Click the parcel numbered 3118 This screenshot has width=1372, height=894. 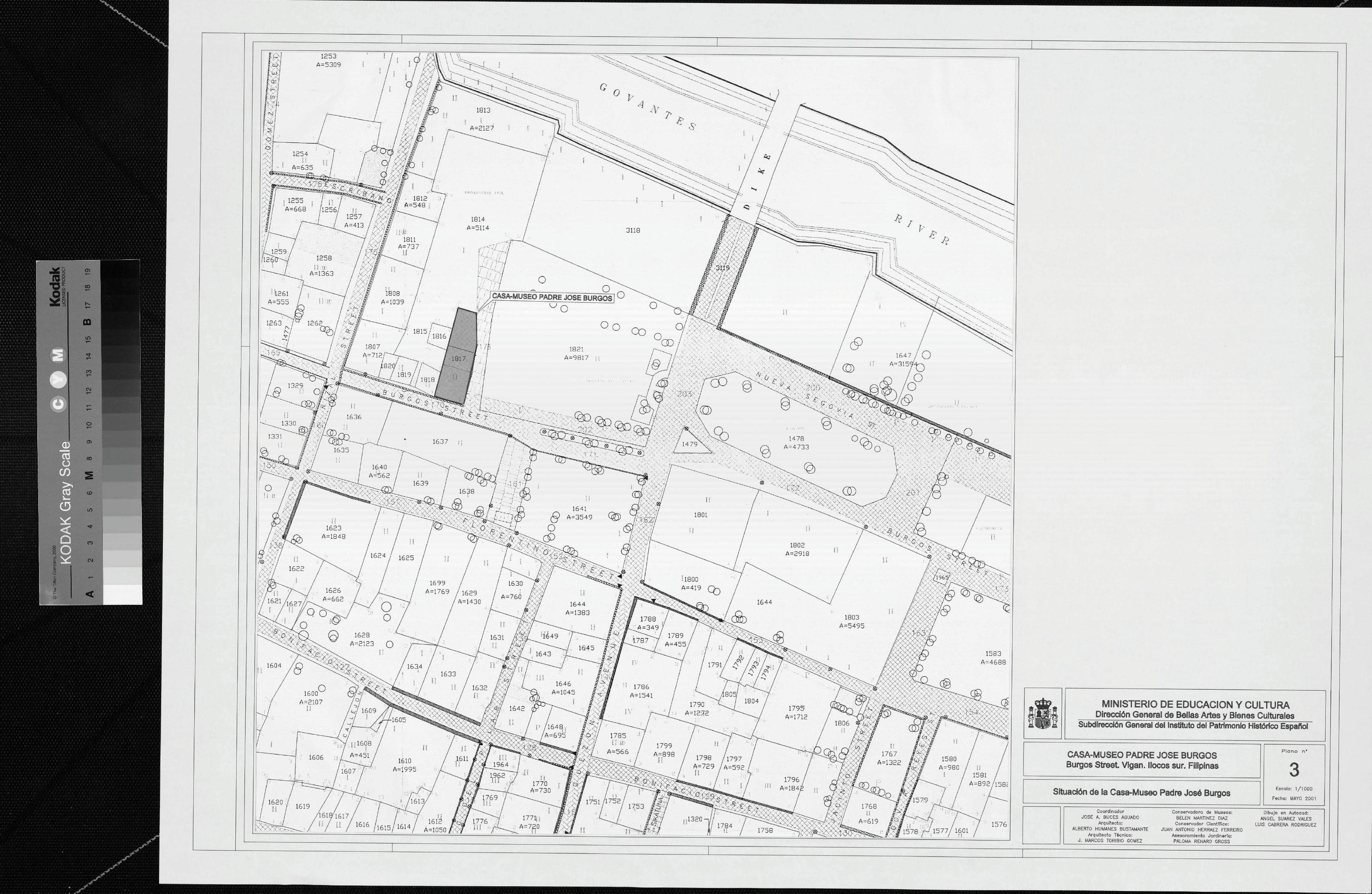pyautogui.click(x=632, y=230)
